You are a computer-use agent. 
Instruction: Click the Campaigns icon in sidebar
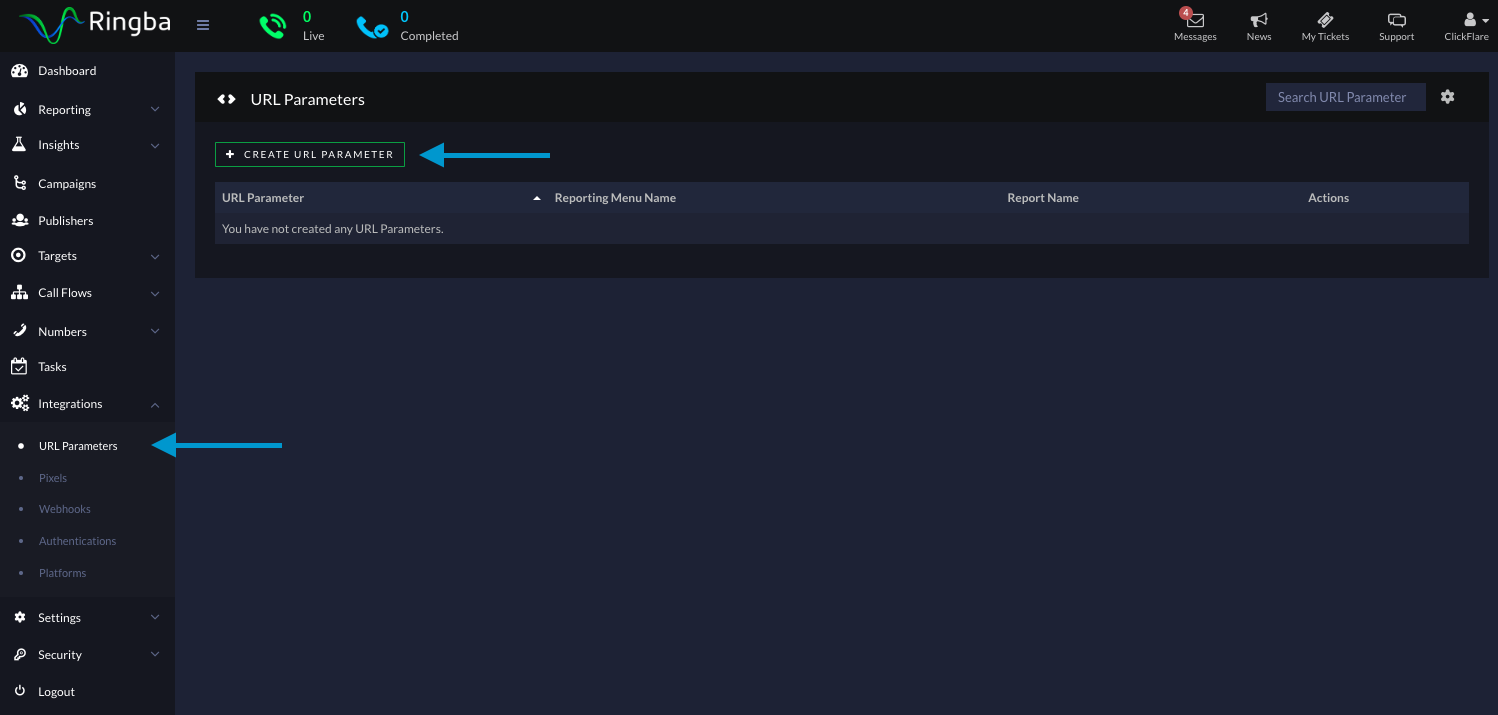tap(19, 183)
